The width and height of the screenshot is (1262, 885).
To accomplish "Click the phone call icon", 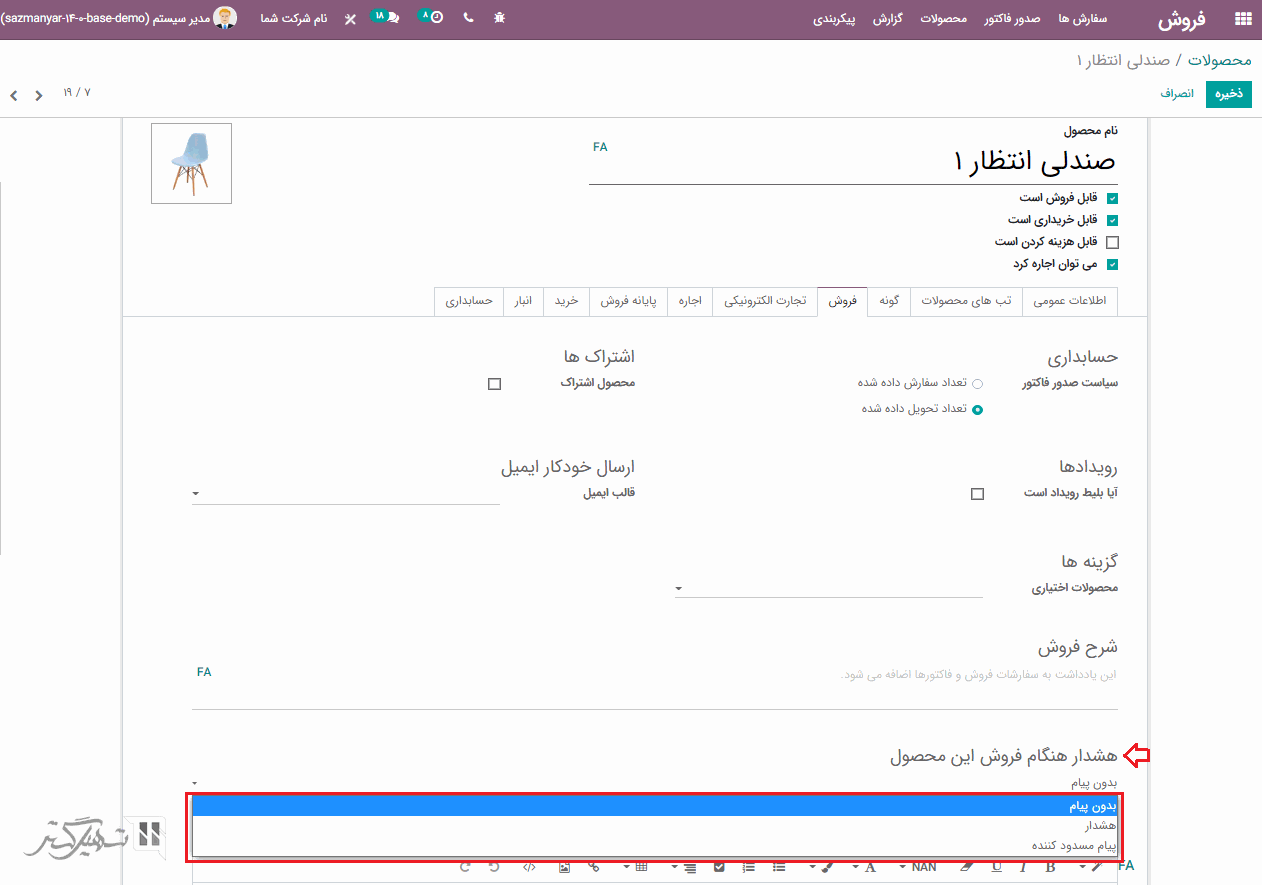I will 468,19.
